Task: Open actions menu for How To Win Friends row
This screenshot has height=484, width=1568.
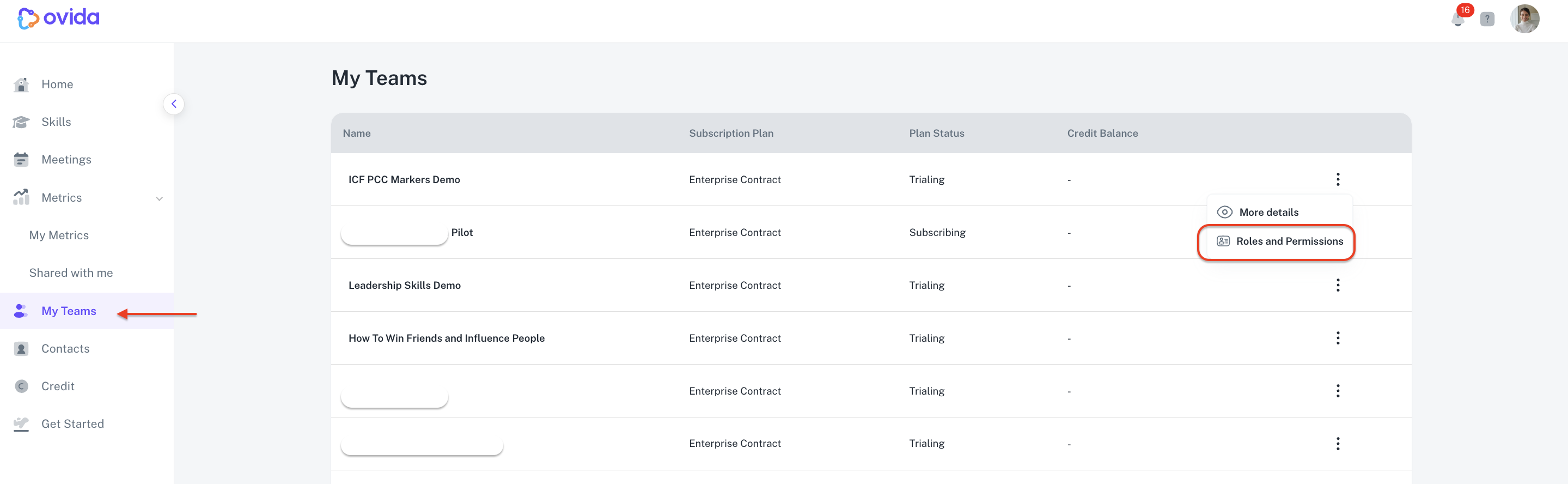Action: [x=1337, y=338]
